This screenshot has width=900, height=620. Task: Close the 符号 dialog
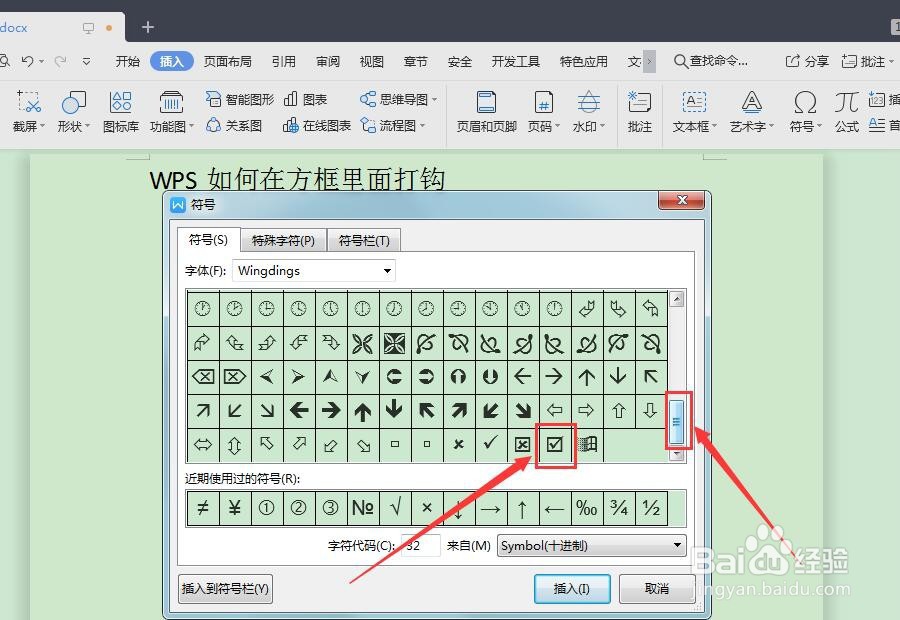pyautogui.click(x=682, y=200)
